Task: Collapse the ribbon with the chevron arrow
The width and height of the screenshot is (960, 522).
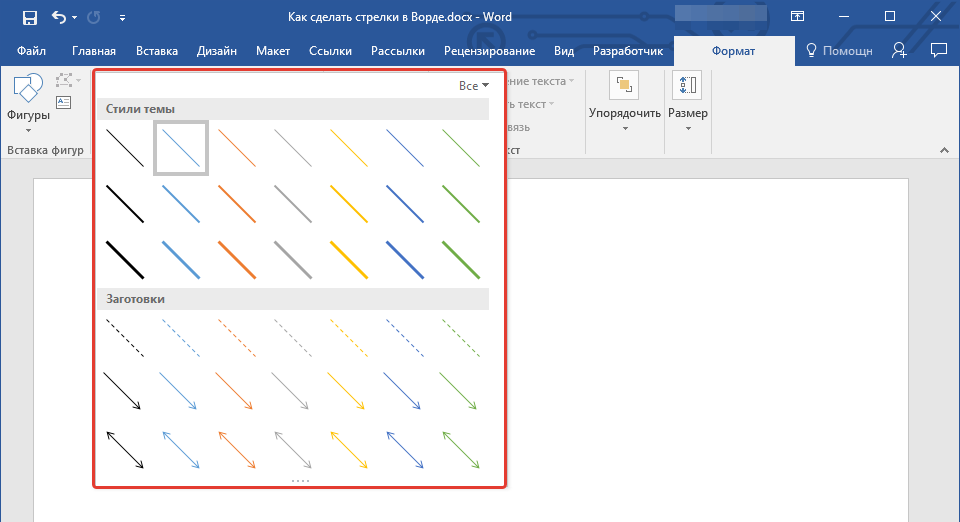Action: pyautogui.click(x=943, y=150)
